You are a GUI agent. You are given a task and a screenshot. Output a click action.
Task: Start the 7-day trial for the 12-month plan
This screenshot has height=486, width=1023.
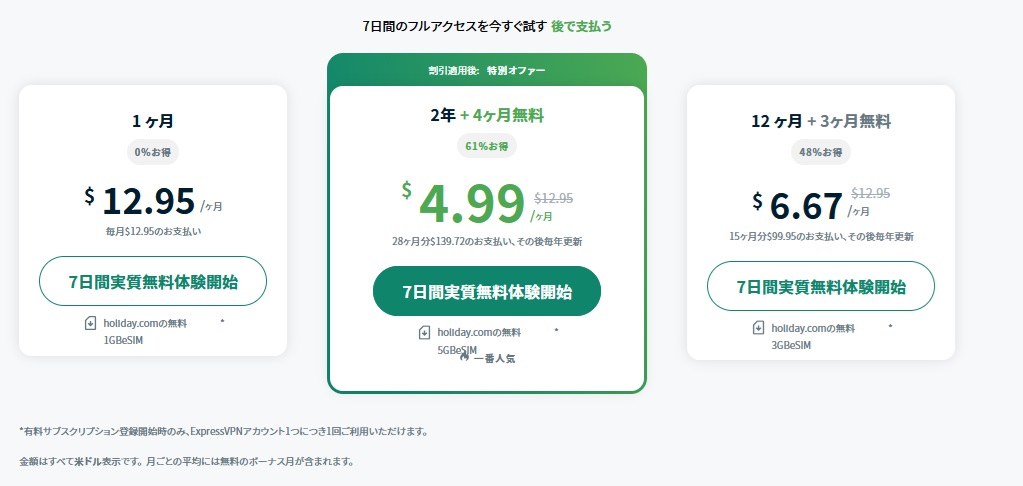(820, 287)
